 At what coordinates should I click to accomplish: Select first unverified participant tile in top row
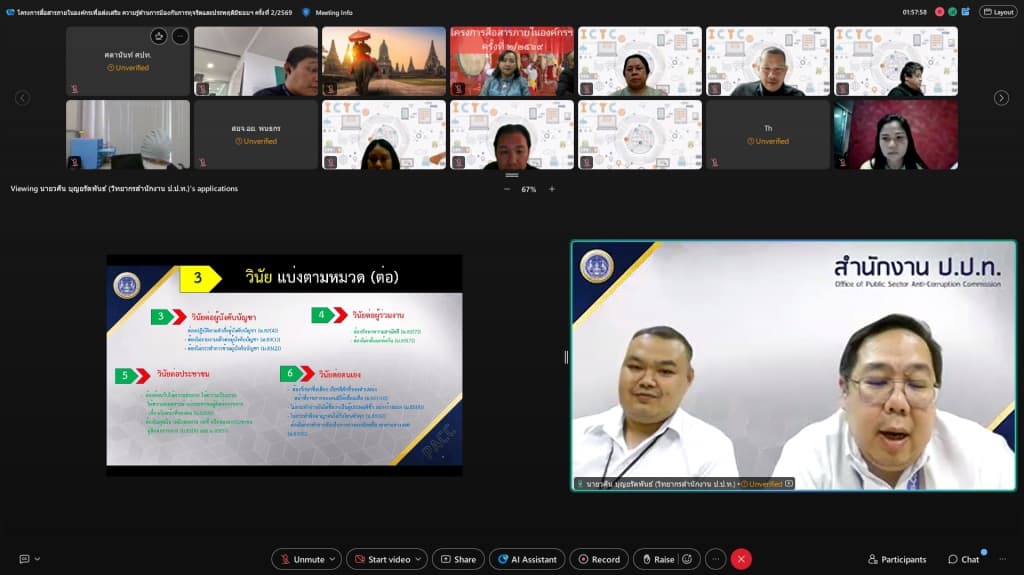tap(128, 61)
